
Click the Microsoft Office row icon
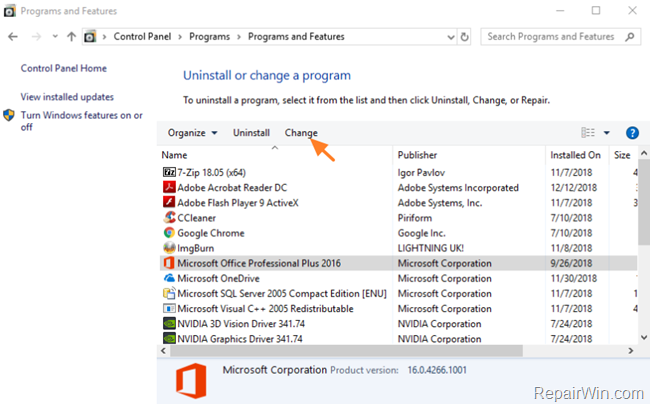click(169, 263)
